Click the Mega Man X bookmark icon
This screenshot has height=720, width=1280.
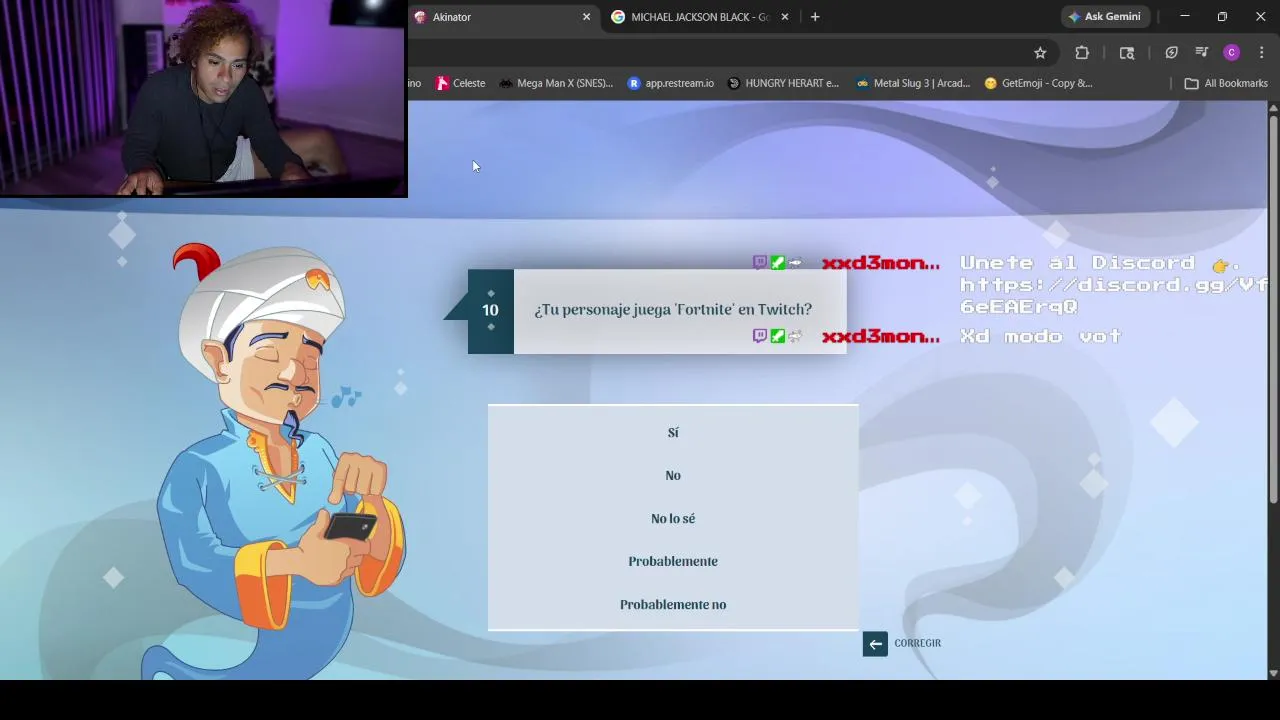coord(505,83)
